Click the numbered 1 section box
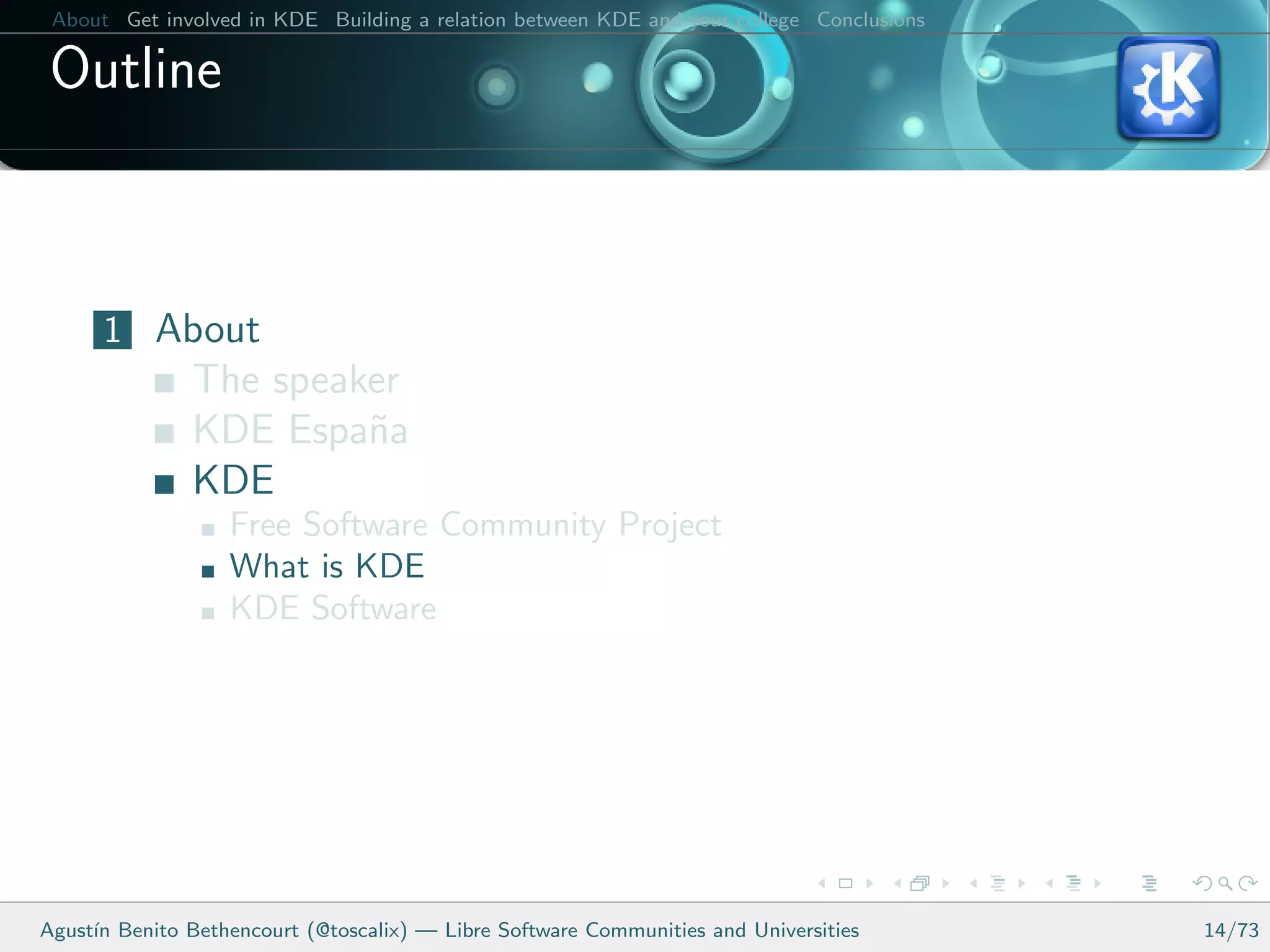Screen dimensions: 1270x952 click(112, 330)
